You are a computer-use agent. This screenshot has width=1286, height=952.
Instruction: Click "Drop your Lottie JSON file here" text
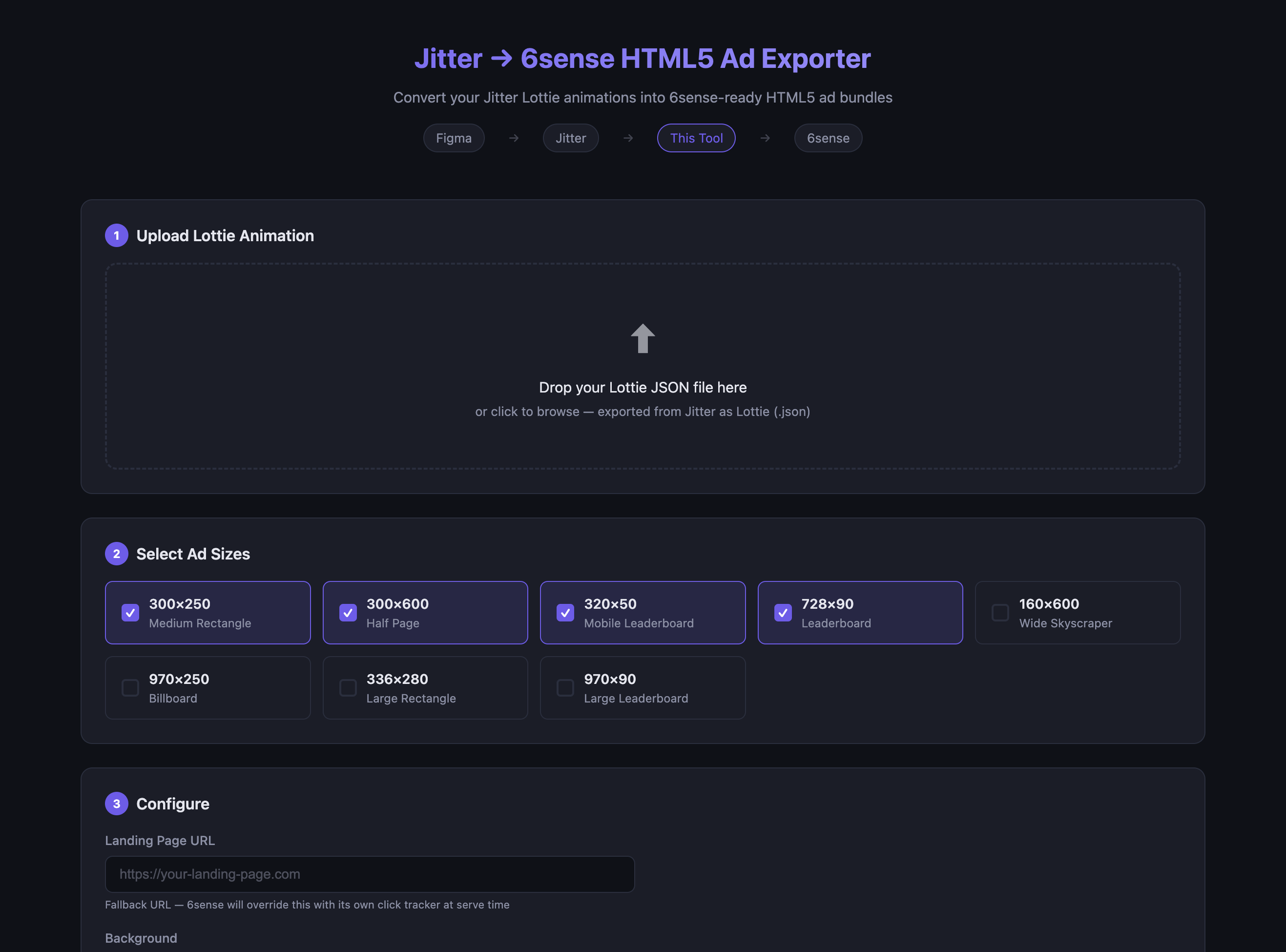click(642, 387)
